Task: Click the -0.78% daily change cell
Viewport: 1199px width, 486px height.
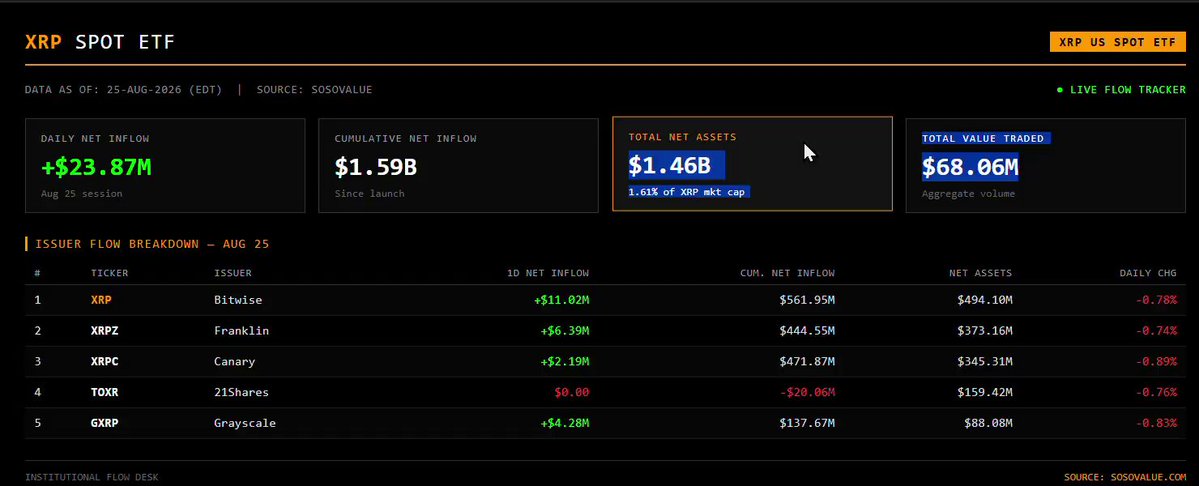Action: (x=1156, y=300)
